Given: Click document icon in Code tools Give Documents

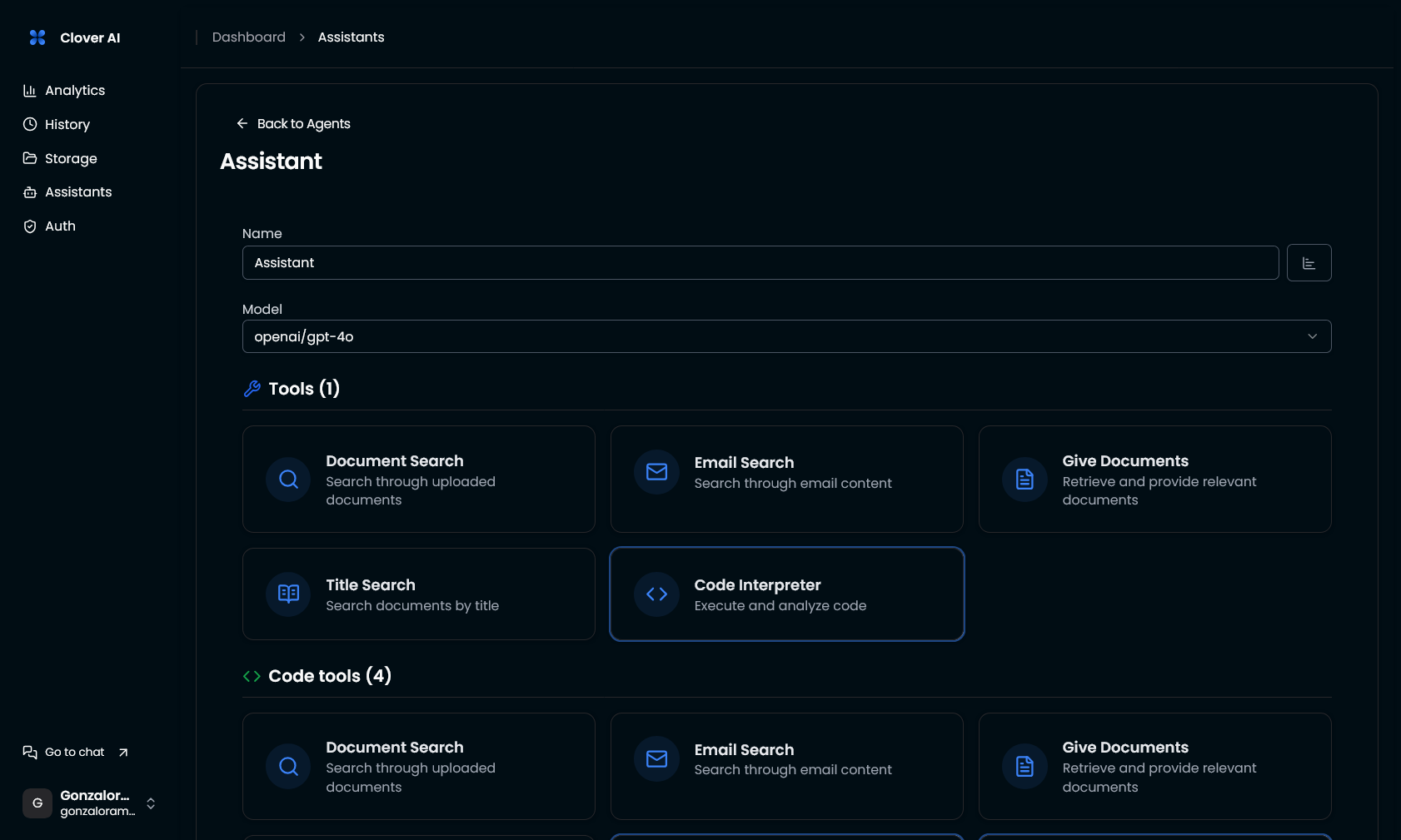Looking at the screenshot, I should point(1025,767).
